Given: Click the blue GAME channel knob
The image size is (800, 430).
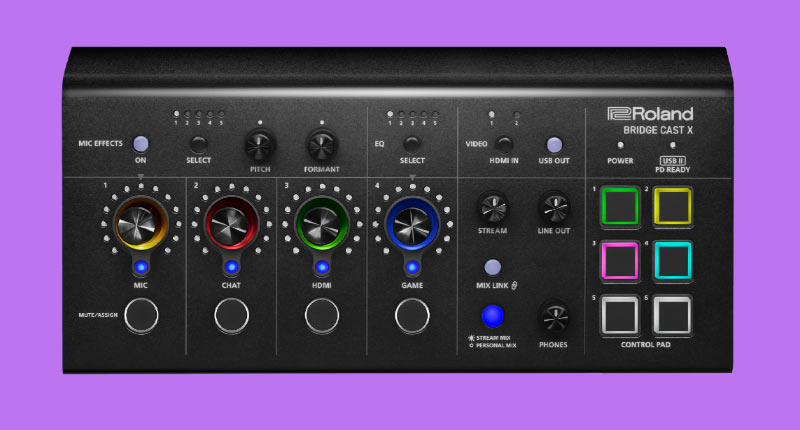Looking at the screenshot, I should click(412, 223).
